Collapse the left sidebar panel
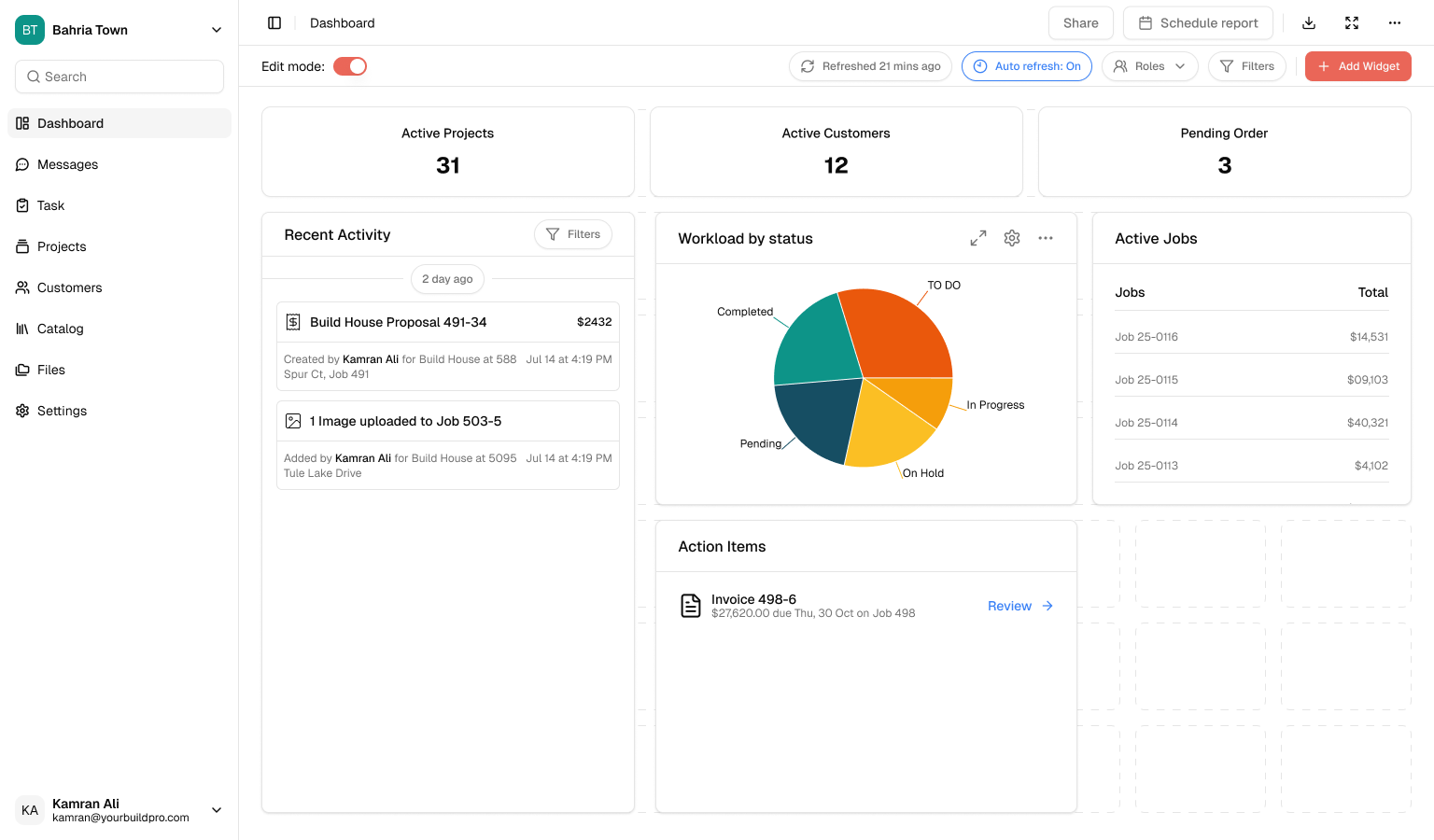 (x=274, y=22)
